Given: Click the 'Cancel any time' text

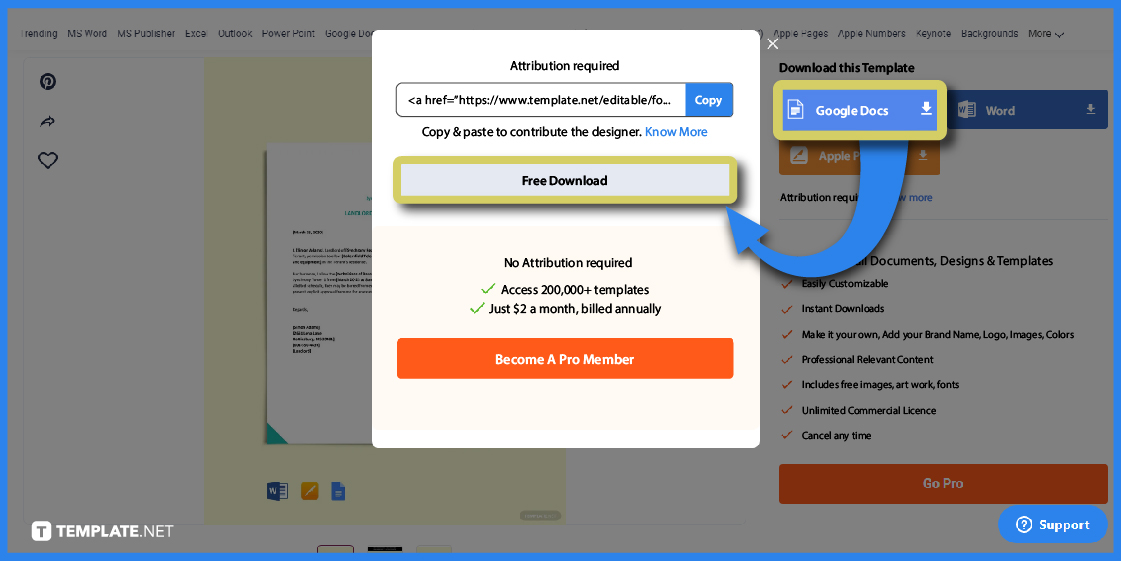Looking at the screenshot, I should point(836,435).
